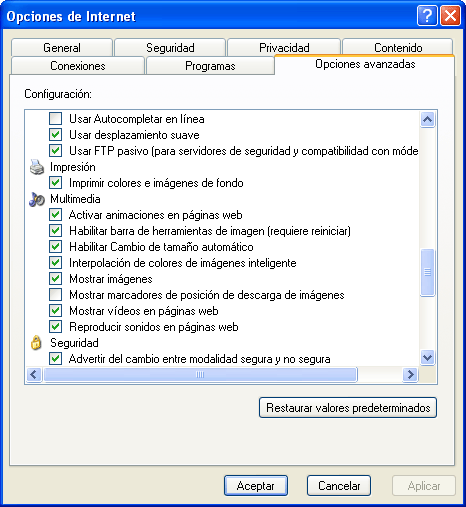Click the help question mark button
This screenshot has width=466, height=507.
click(x=427, y=16)
